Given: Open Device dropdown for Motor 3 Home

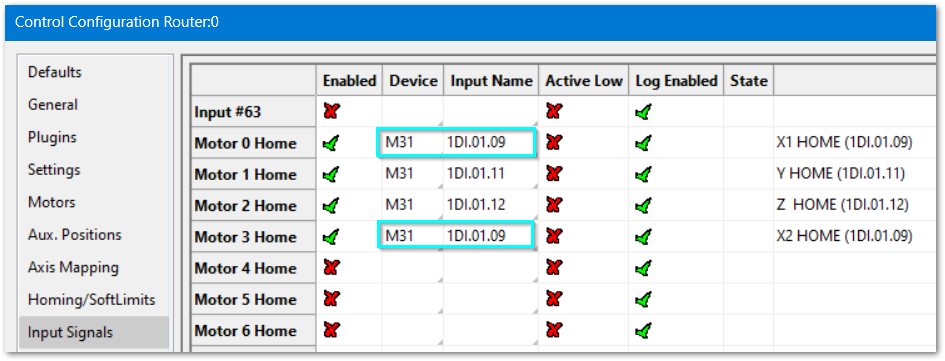Looking at the screenshot, I should (x=413, y=237).
